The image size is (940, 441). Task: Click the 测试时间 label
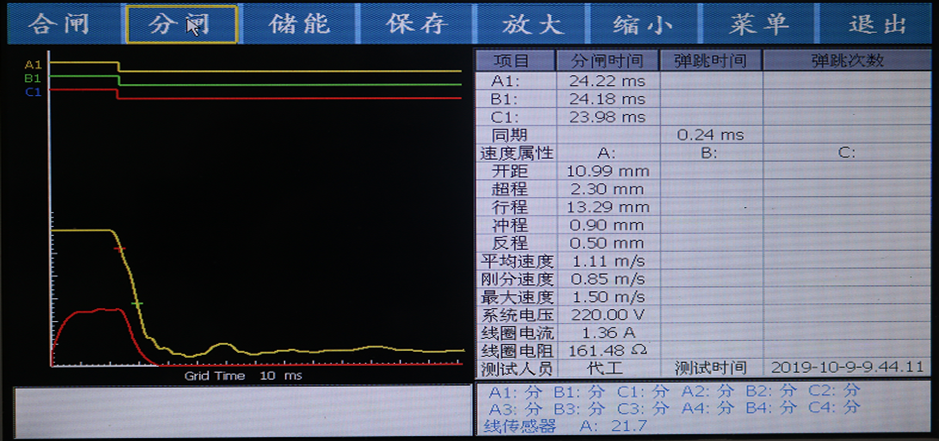(710, 367)
